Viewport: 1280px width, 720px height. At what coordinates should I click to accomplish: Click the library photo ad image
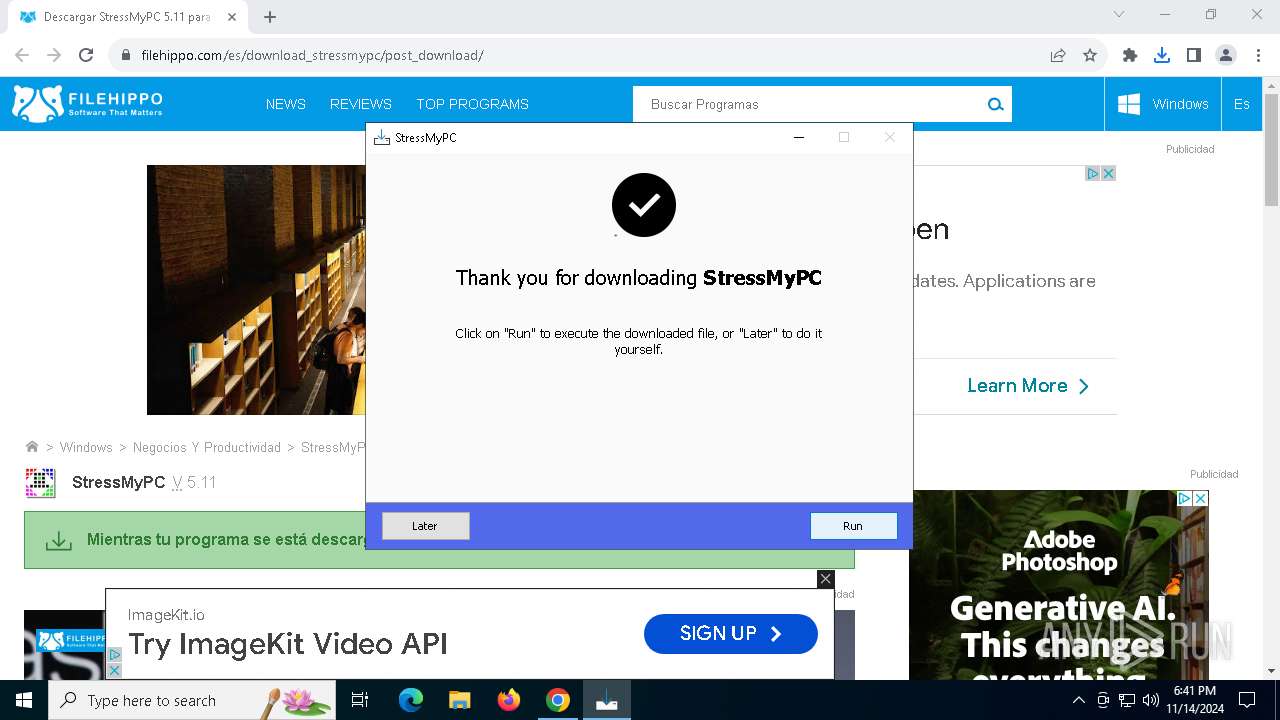[256, 290]
